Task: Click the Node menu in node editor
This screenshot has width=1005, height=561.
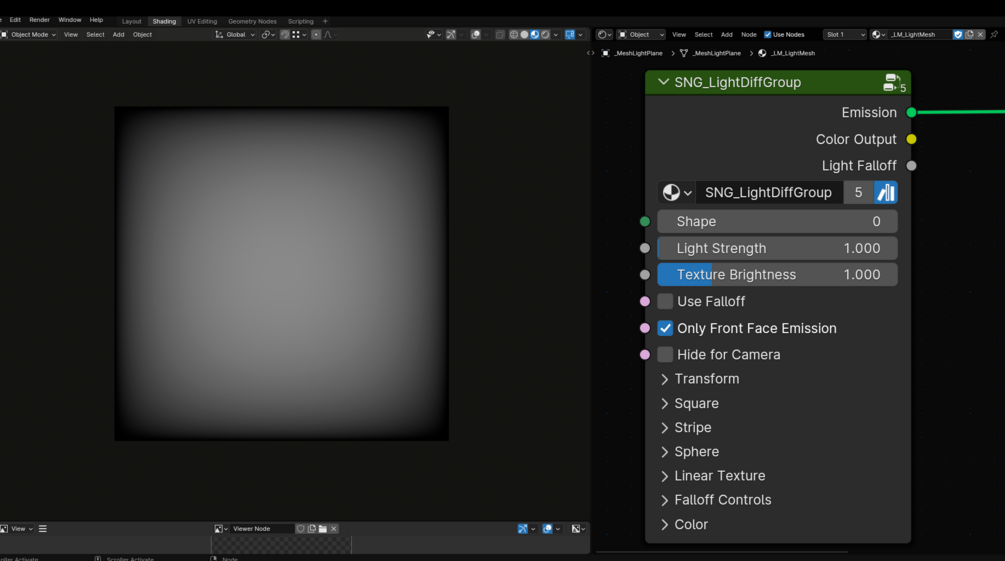Action: [x=749, y=35]
